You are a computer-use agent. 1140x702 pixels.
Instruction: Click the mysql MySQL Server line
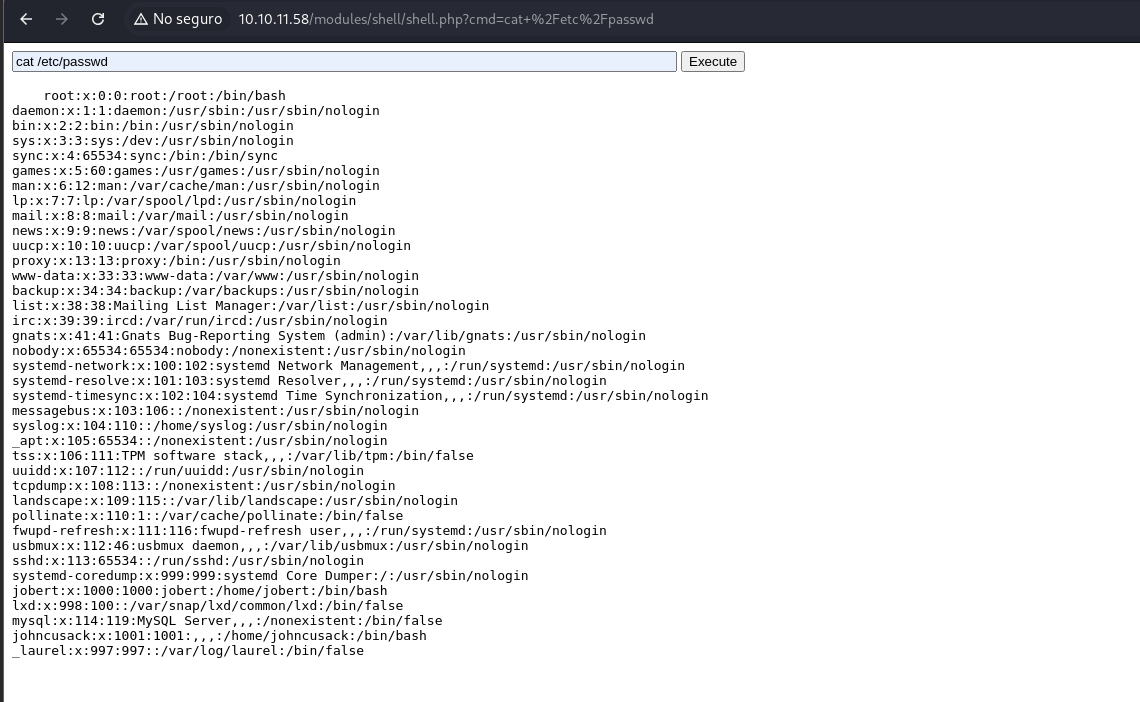(x=226, y=621)
